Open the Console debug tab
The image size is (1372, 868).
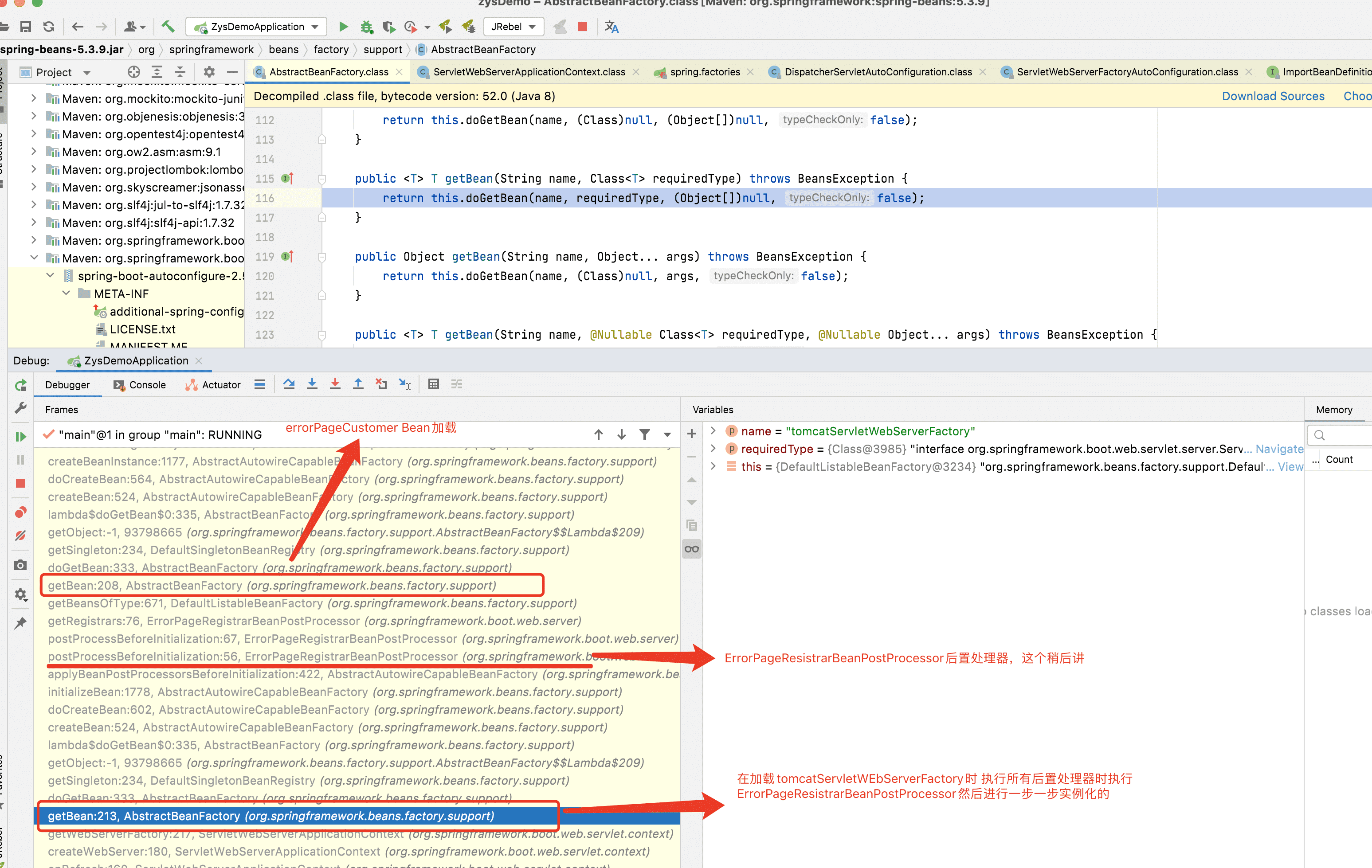click(x=140, y=385)
